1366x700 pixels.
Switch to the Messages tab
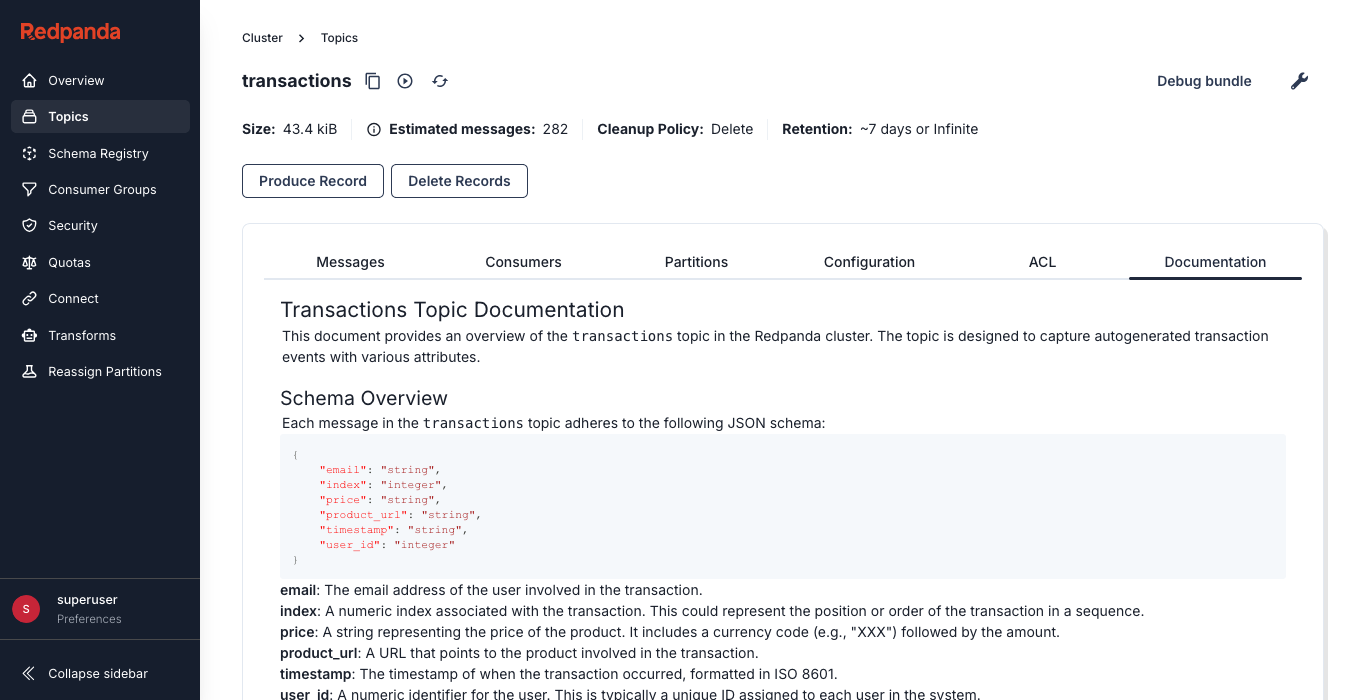coord(350,261)
